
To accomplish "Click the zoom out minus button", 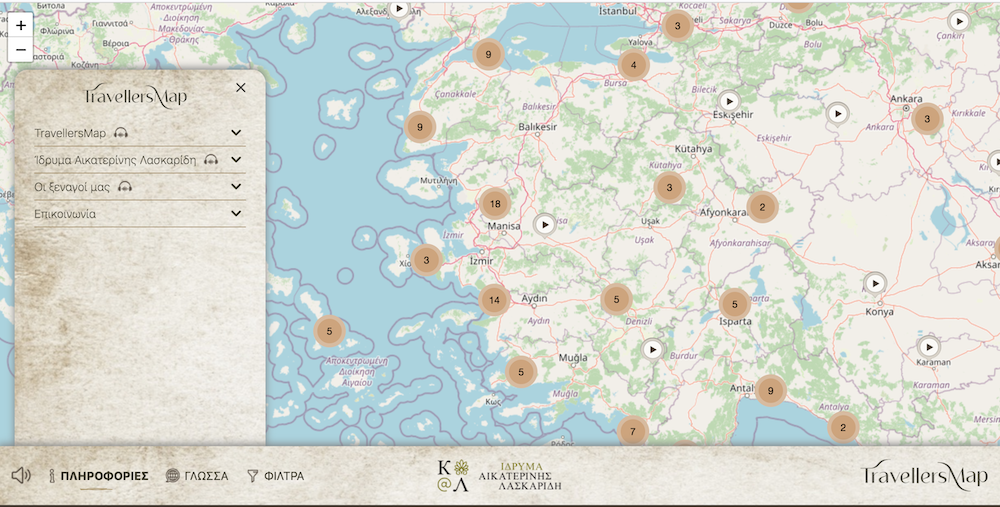I will click(x=21, y=49).
